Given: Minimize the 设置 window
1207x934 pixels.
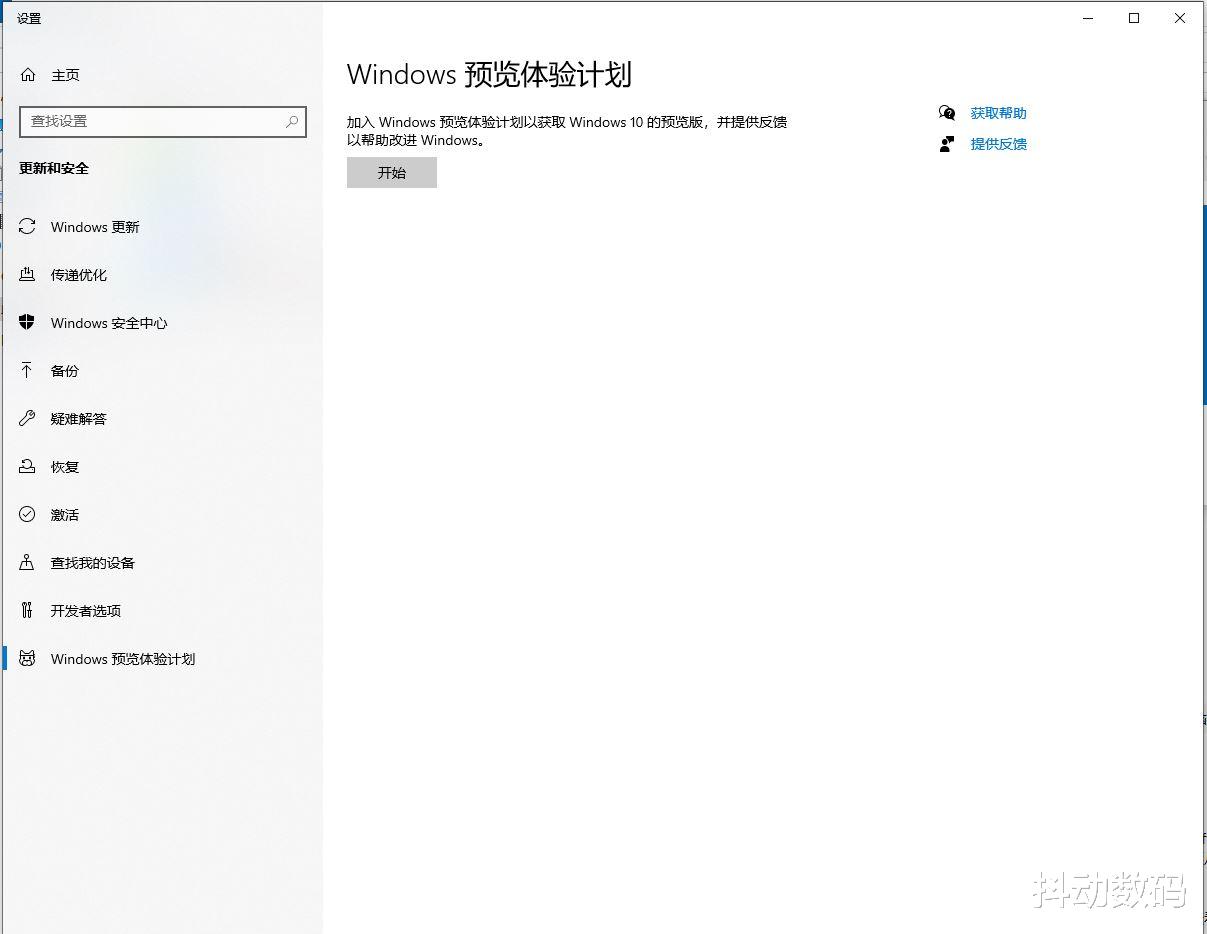Looking at the screenshot, I should coord(1088,18).
